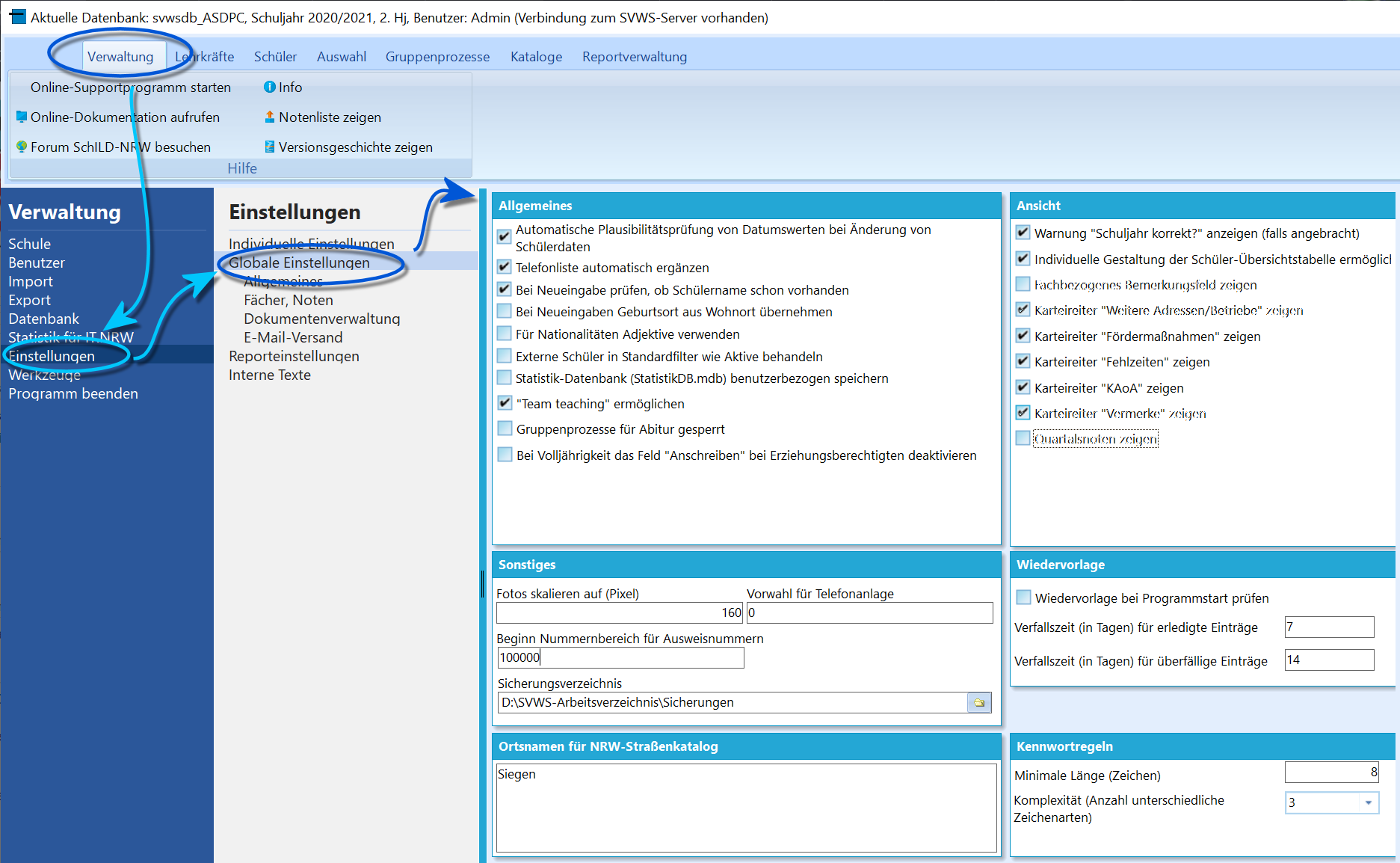Enable Wiedervorlage bei Programmstart prüfen
This screenshot has width=1400, height=863.
click(x=1023, y=598)
